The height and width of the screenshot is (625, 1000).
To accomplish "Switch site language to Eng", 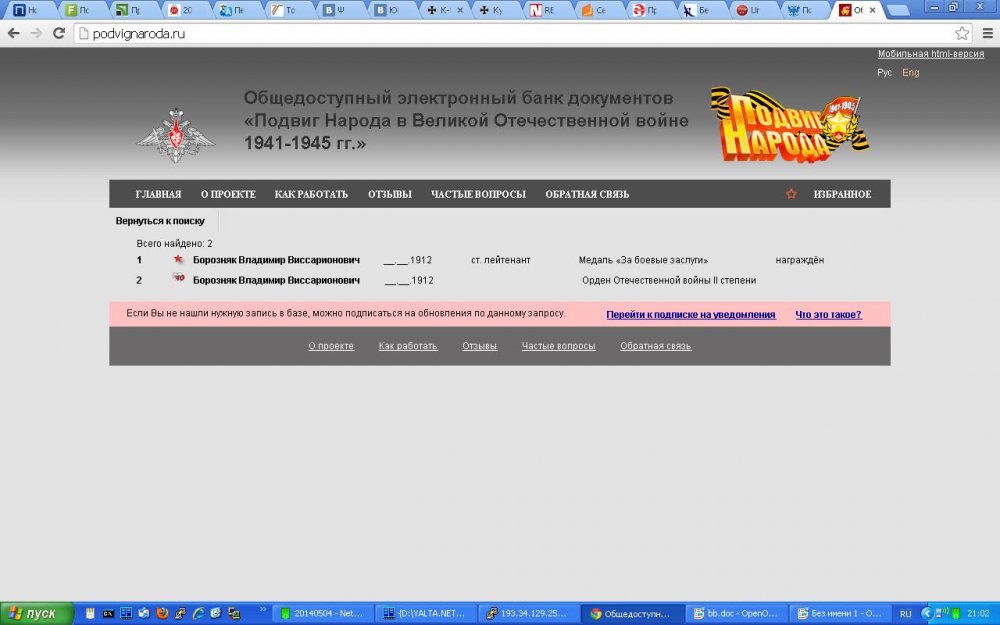I will (x=910, y=73).
